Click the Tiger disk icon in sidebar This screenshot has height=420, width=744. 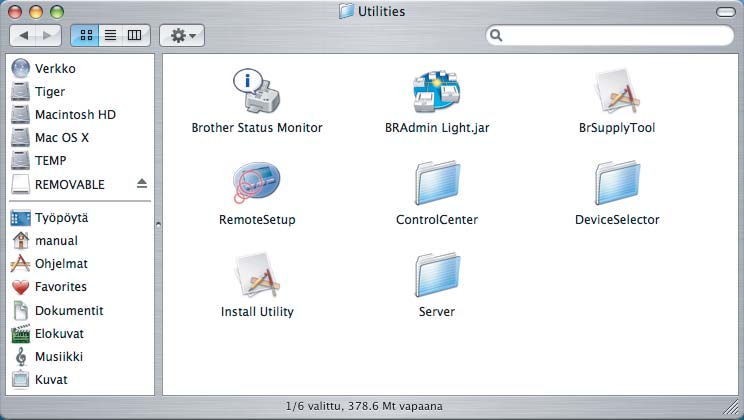[20, 92]
